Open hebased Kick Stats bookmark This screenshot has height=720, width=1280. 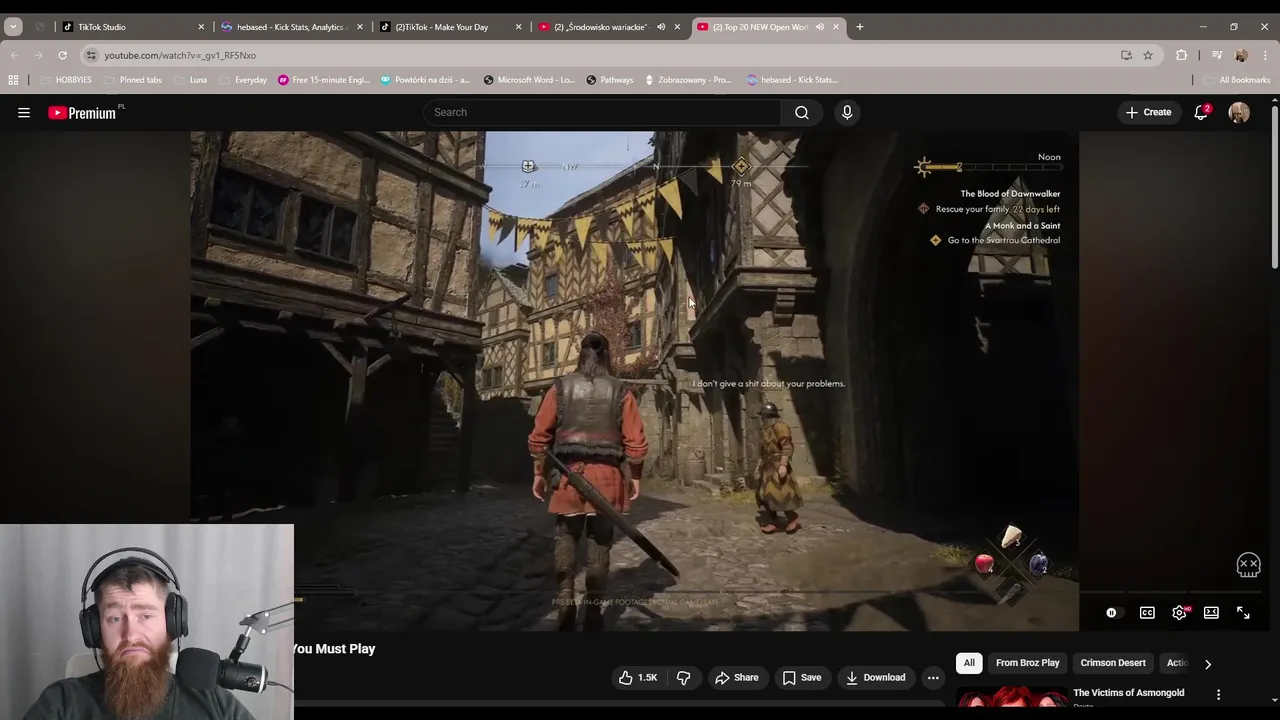792,80
